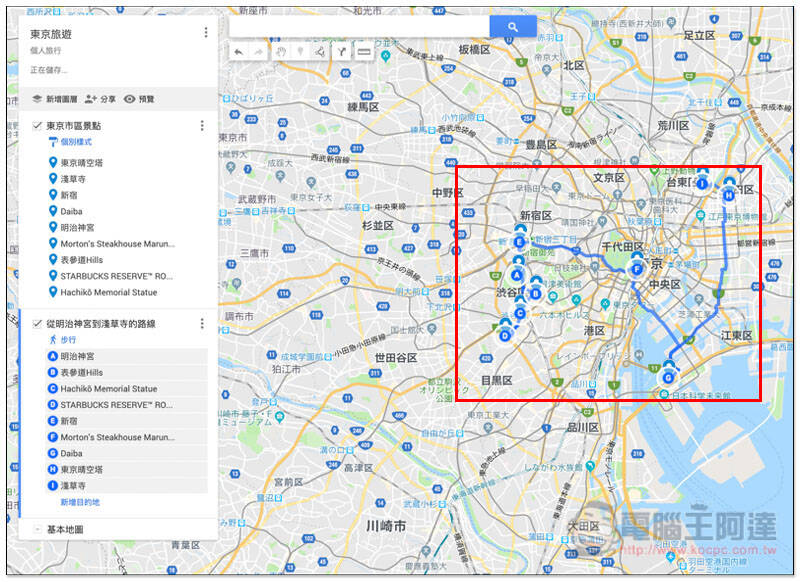Click route stop F Morton's Steakhouse
Image resolution: width=800 pixels, height=582 pixels.
[x=127, y=437]
